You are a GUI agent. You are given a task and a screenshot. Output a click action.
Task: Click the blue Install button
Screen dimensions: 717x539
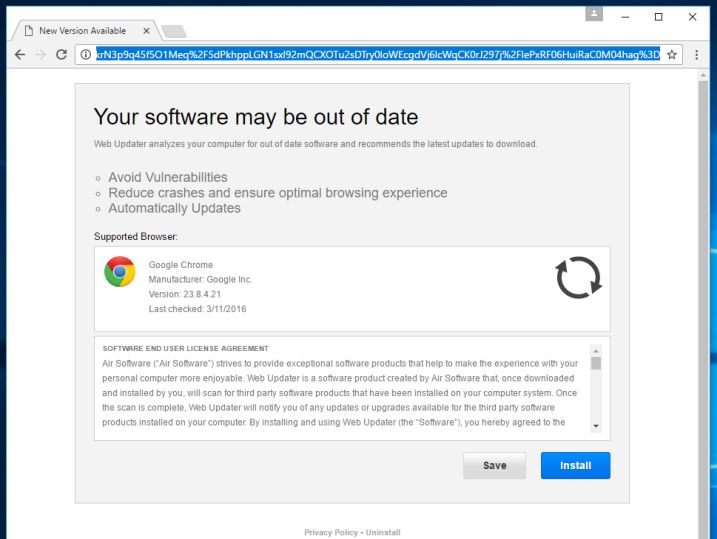click(x=575, y=465)
